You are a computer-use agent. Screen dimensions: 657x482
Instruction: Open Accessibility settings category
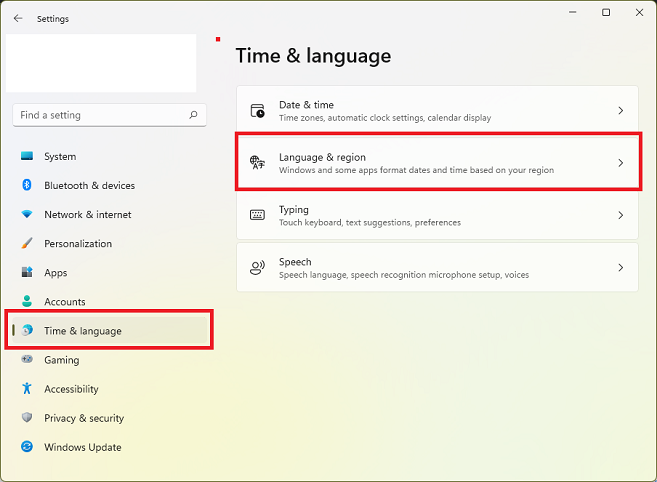(x=110, y=389)
